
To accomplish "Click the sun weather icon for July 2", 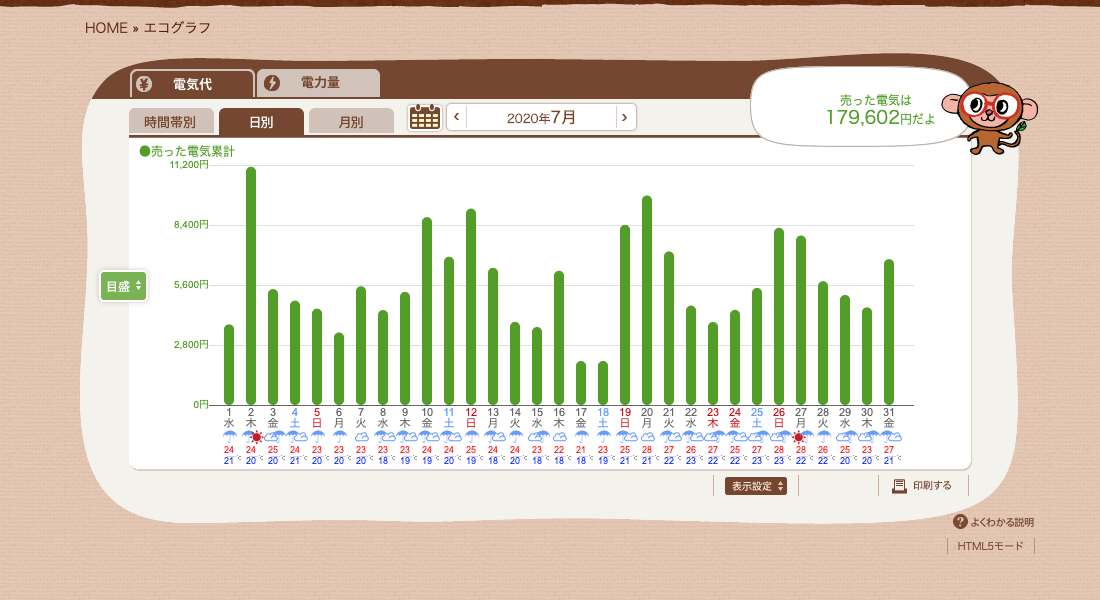I will [x=257, y=437].
